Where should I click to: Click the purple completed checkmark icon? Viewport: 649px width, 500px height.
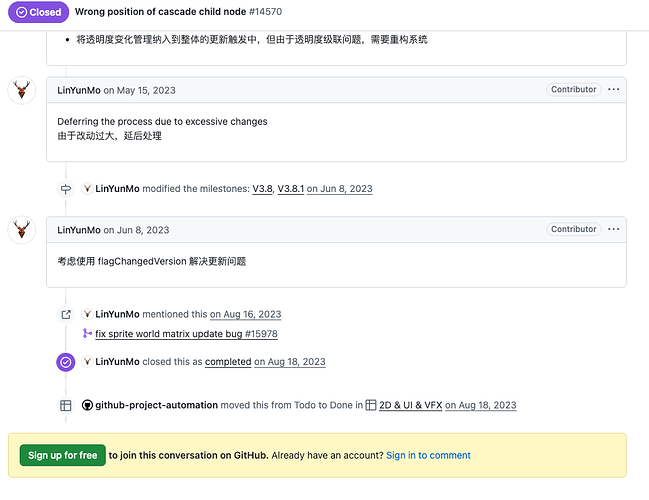pos(66,362)
